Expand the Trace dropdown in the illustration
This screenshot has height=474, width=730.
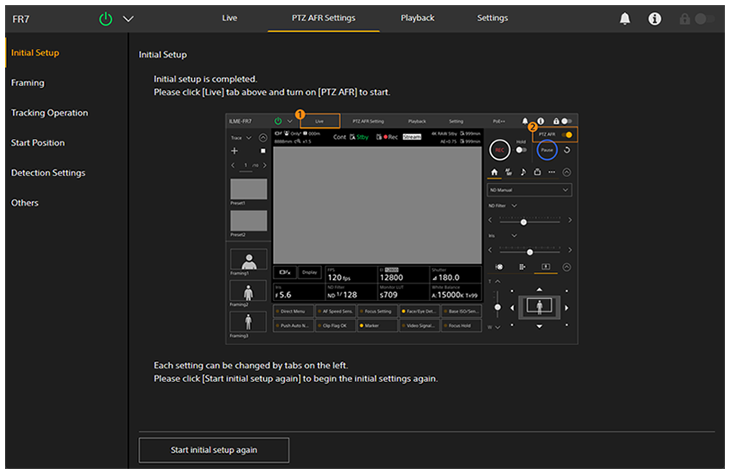click(249, 137)
